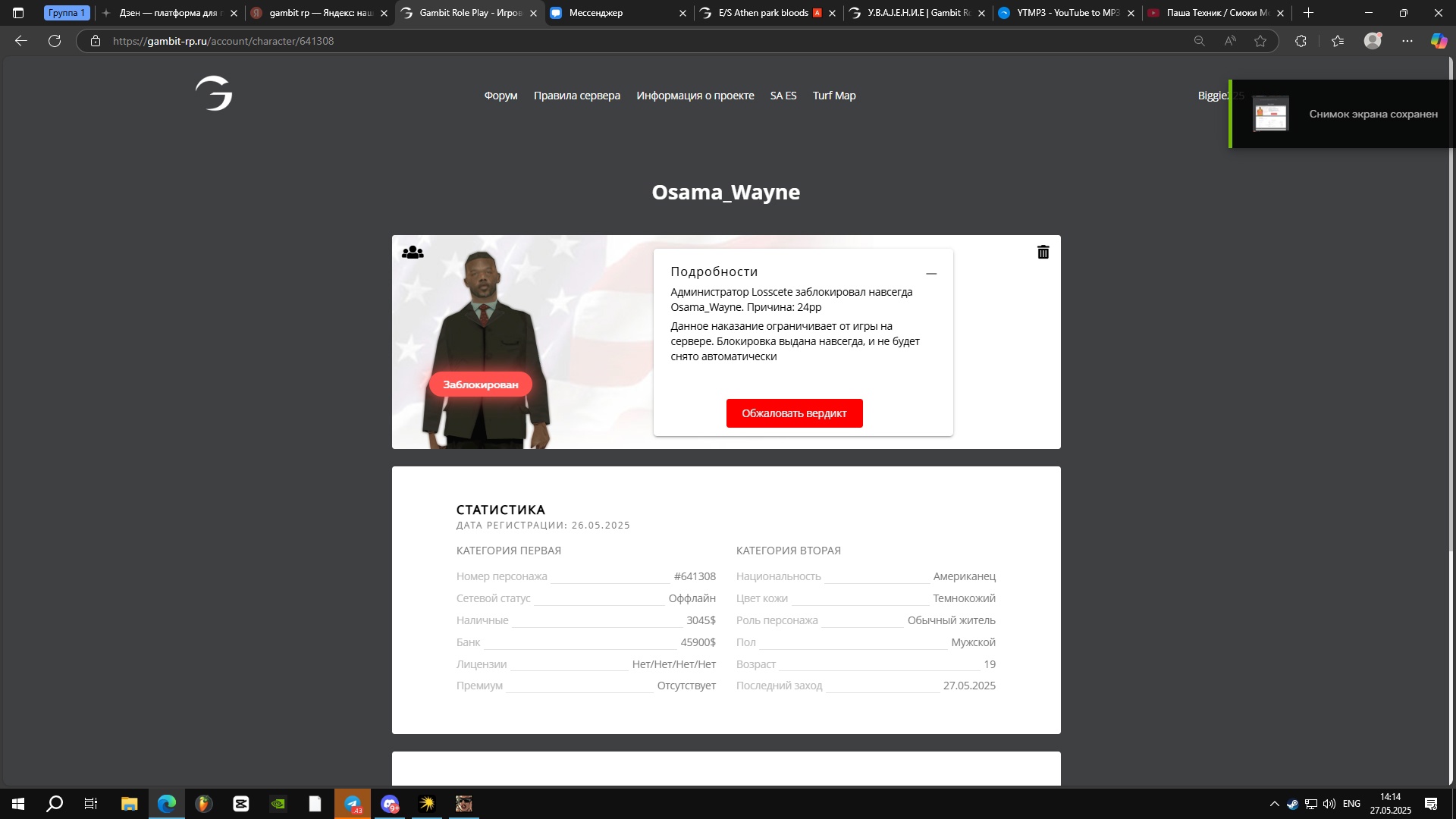Image resolution: width=1456 pixels, height=819 pixels.
Task: Click the Gambit G logo
Action: point(214,94)
